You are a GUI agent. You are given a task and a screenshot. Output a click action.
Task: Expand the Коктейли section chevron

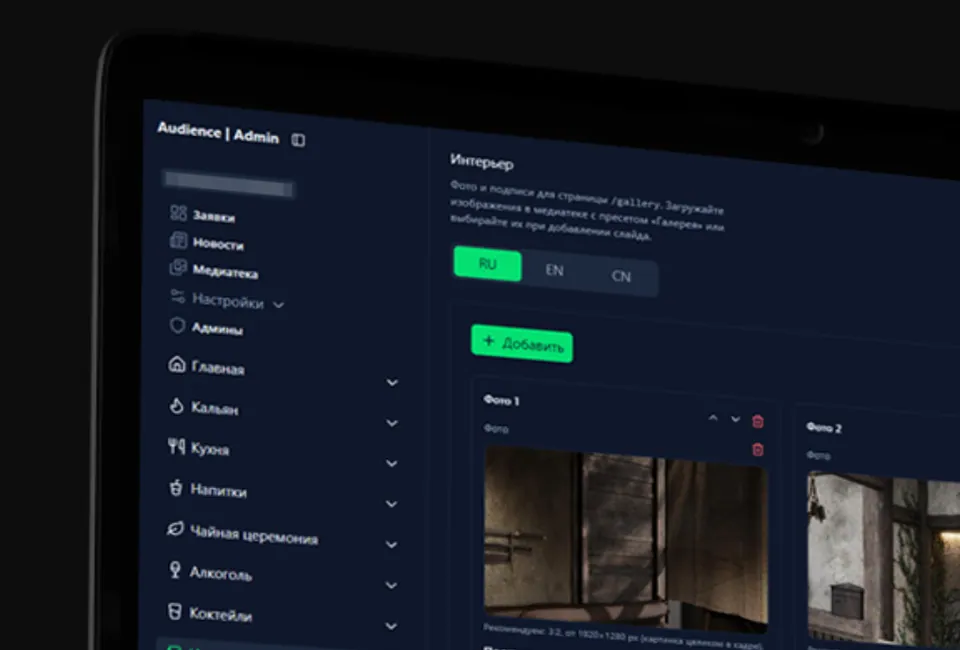(x=392, y=626)
